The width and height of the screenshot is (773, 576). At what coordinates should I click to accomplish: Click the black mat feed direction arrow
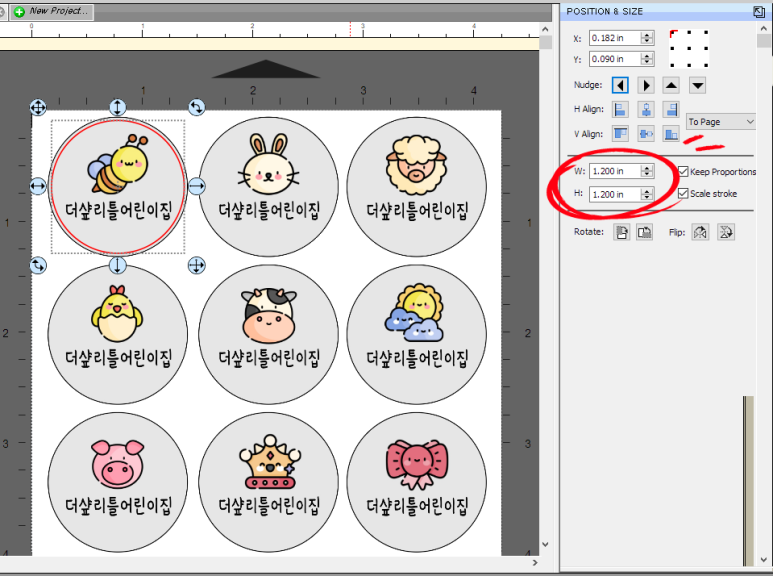pyautogui.click(x=266, y=69)
